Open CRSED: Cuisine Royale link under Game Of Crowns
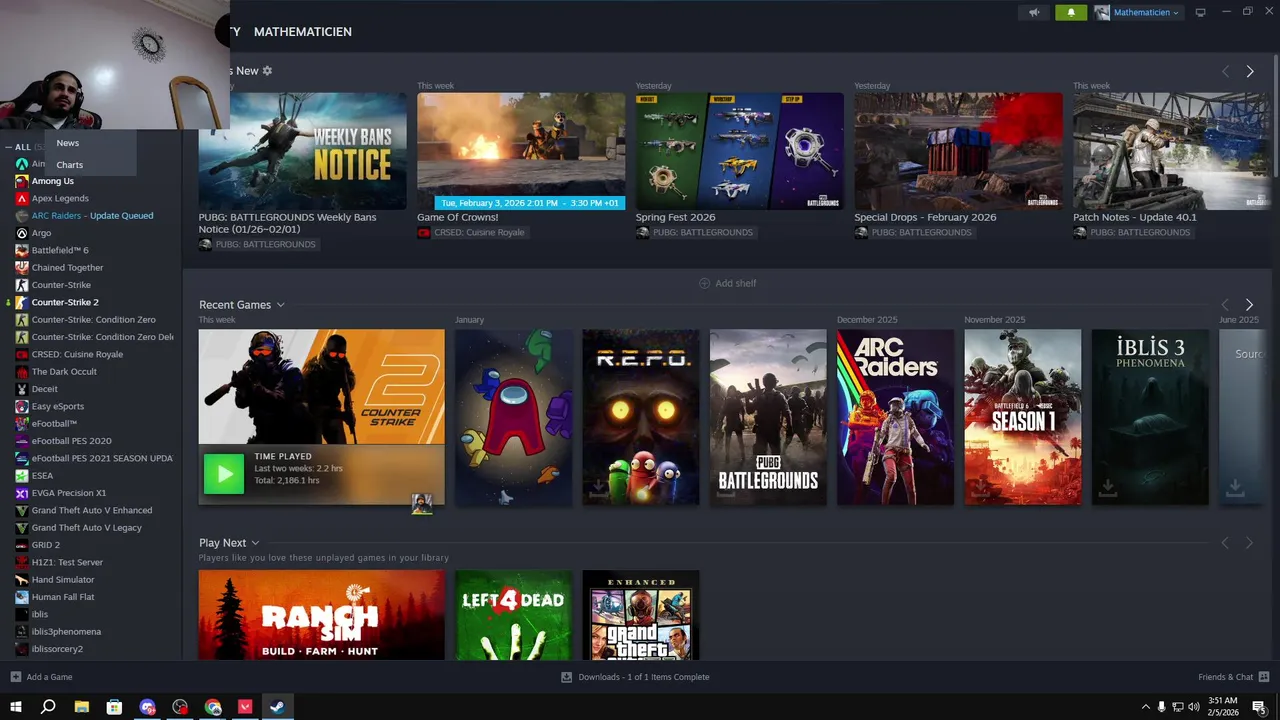1280x720 pixels. coord(479,233)
